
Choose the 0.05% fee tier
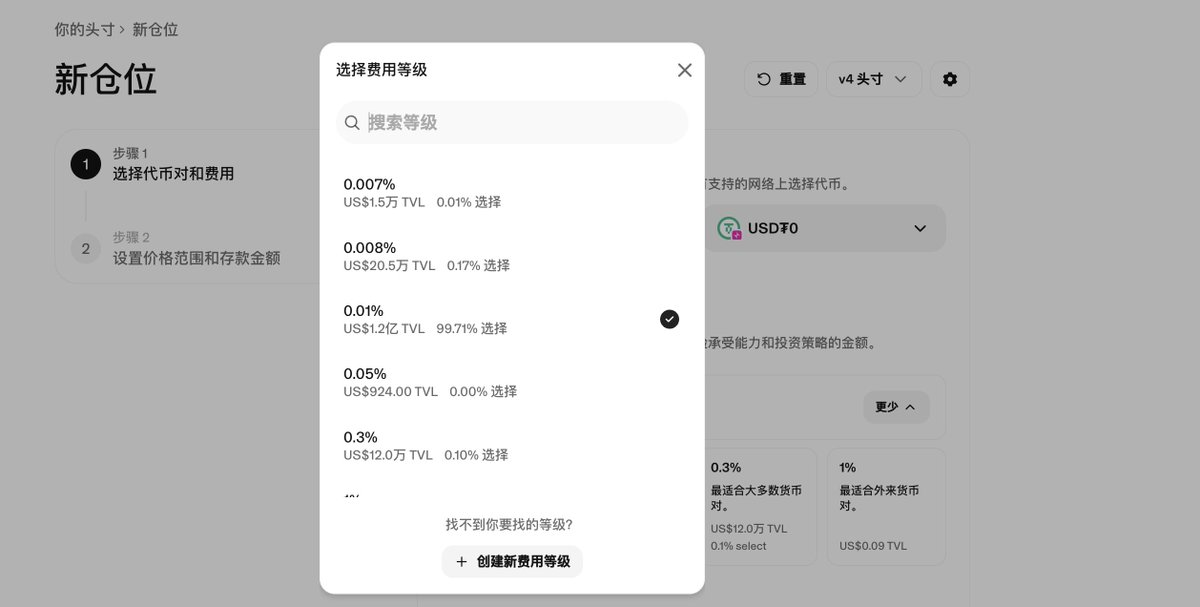coord(512,382)
